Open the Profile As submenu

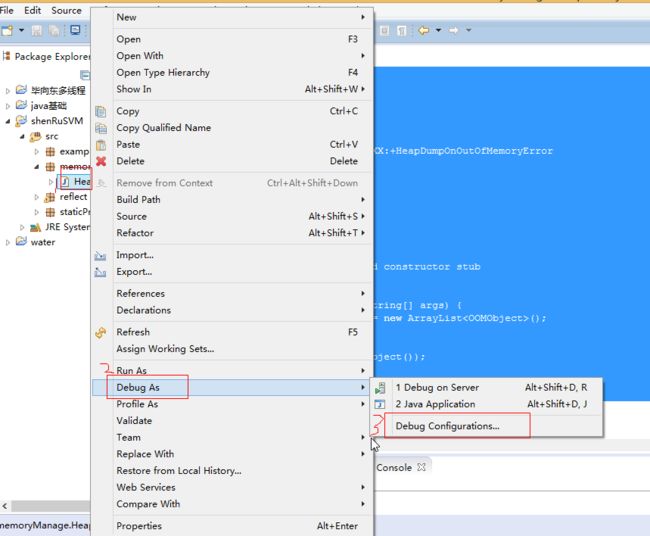tap(233, 404)
